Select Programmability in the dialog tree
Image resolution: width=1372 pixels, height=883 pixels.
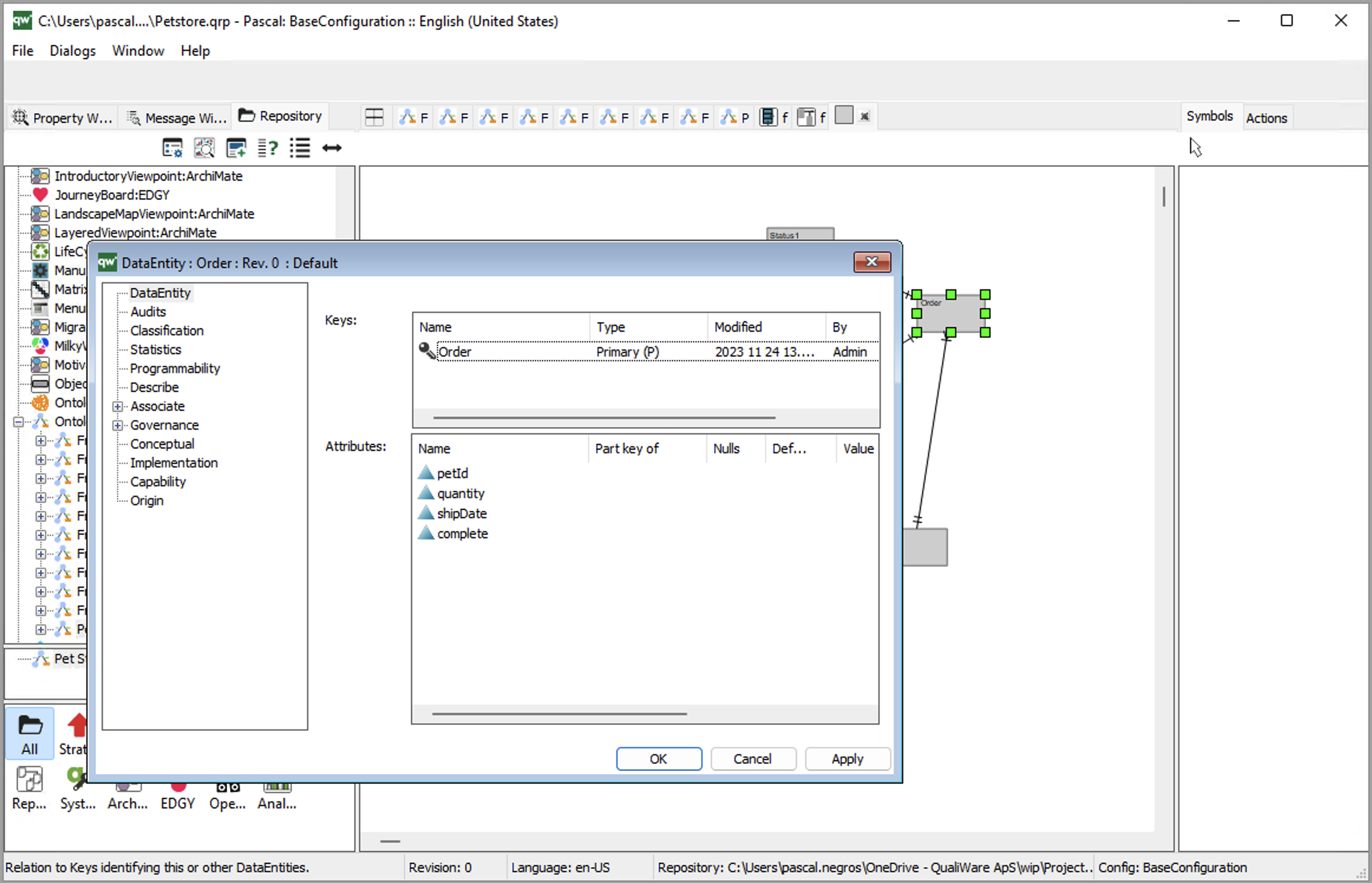click(x=175, y=368)
